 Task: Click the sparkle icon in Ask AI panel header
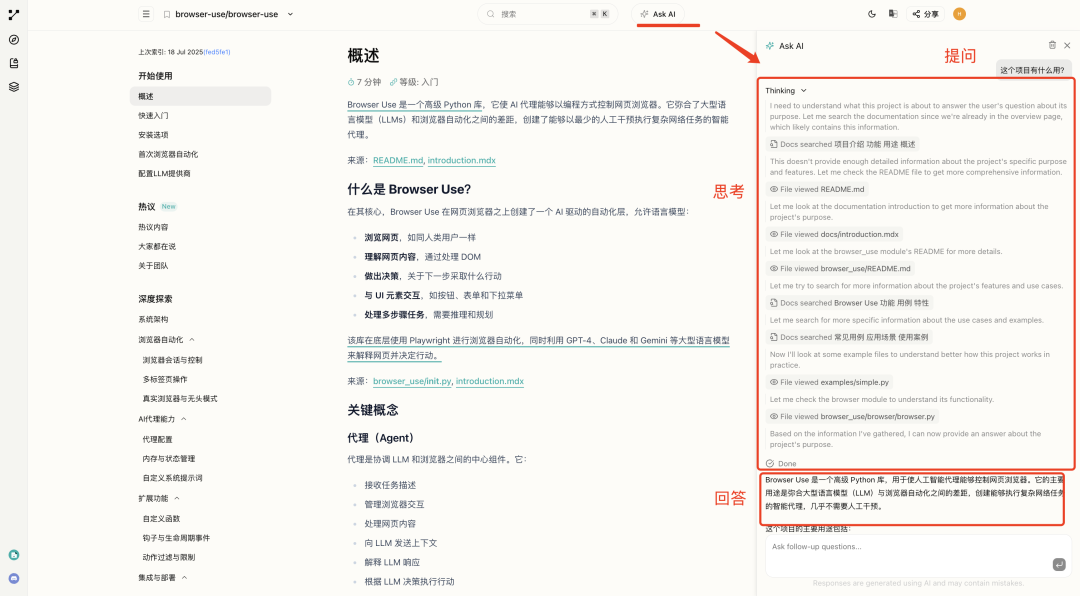(x=770, y=46)
